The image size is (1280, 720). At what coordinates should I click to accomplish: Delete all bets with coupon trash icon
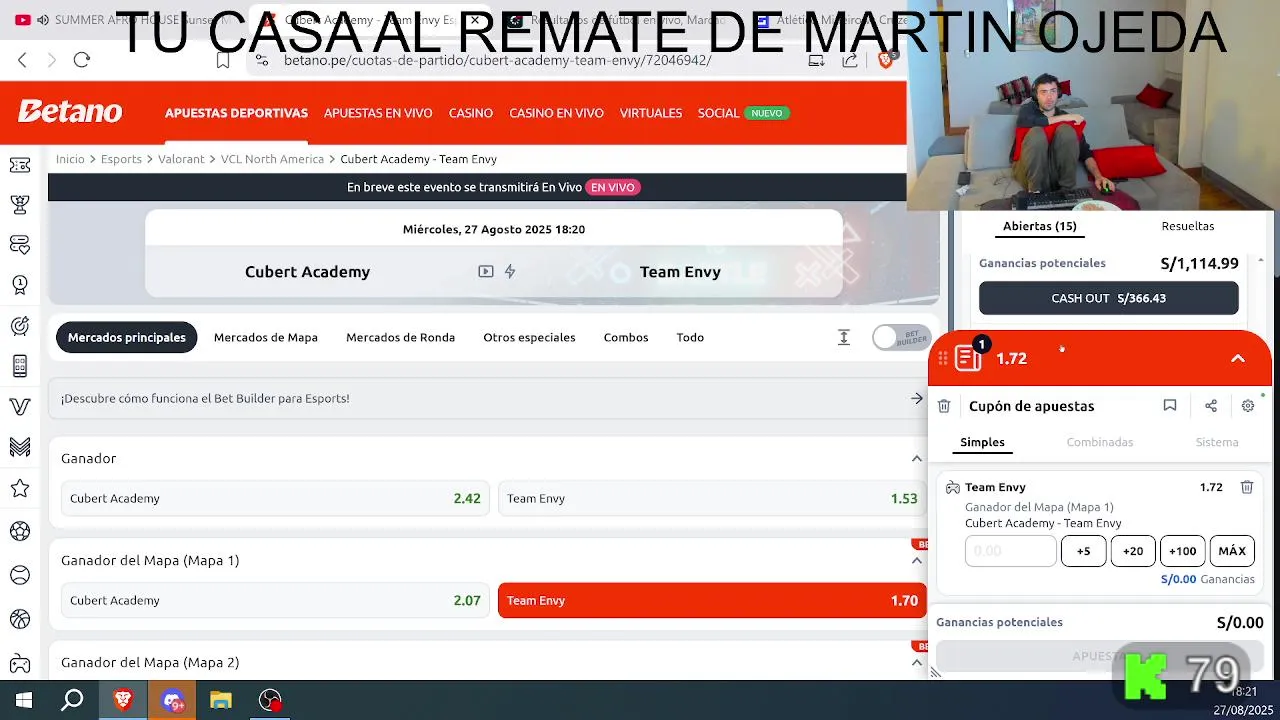pyautogui.click(x=944, y=406)
